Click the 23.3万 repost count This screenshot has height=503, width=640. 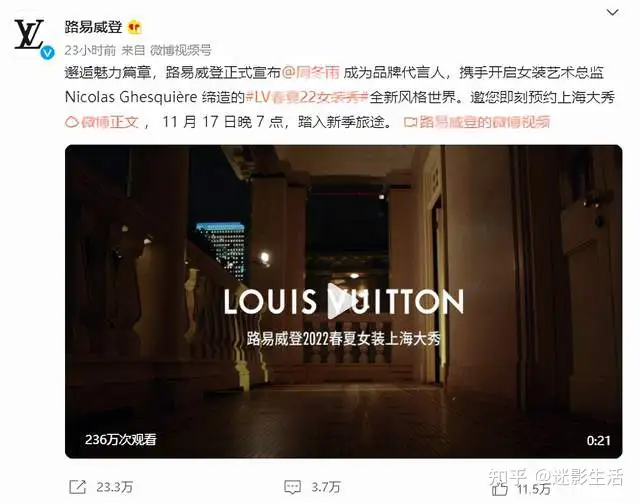[115, 487]
